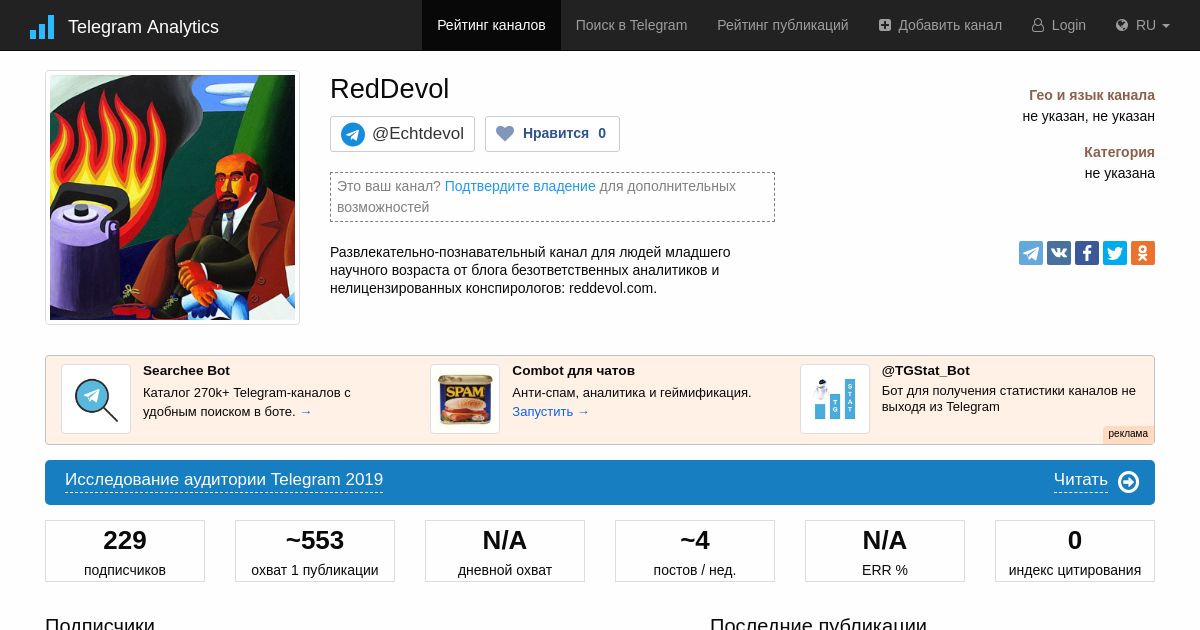Open Поиск в Telegram menu item
The image size is (1200, 630).
(x=631, y=25)
